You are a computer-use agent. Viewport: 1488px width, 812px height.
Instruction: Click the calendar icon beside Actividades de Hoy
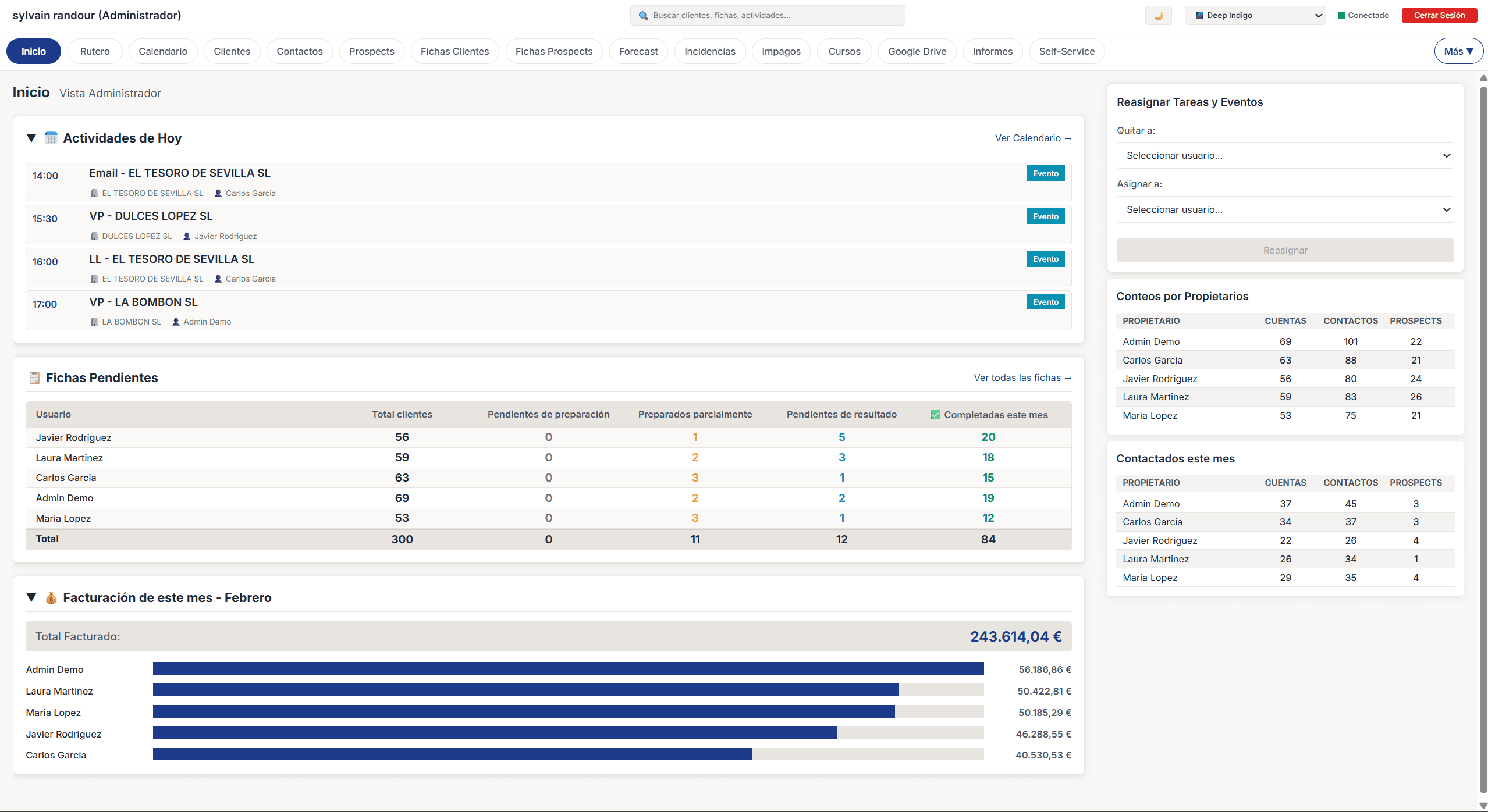point(51,138)
